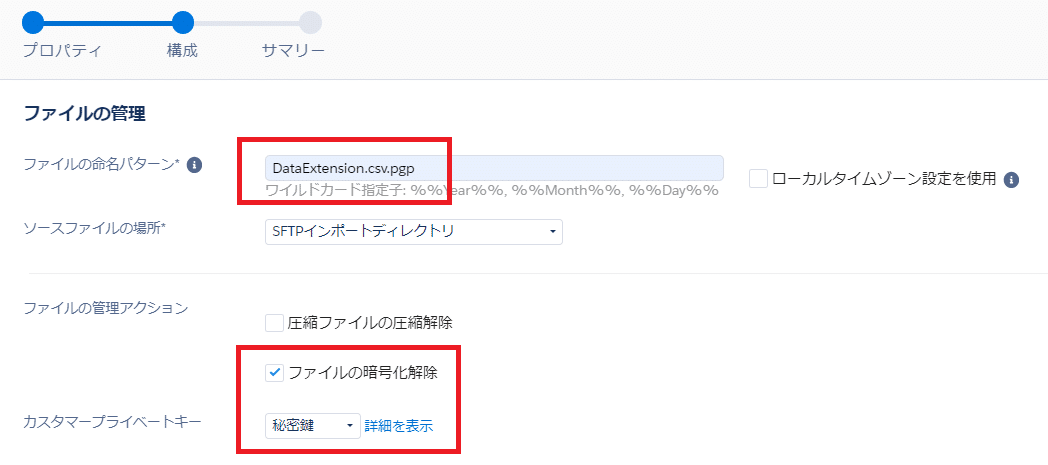Open the 秘密鍵 private key dropdown
The image size is (1048, 465).
tap(313, 426)
